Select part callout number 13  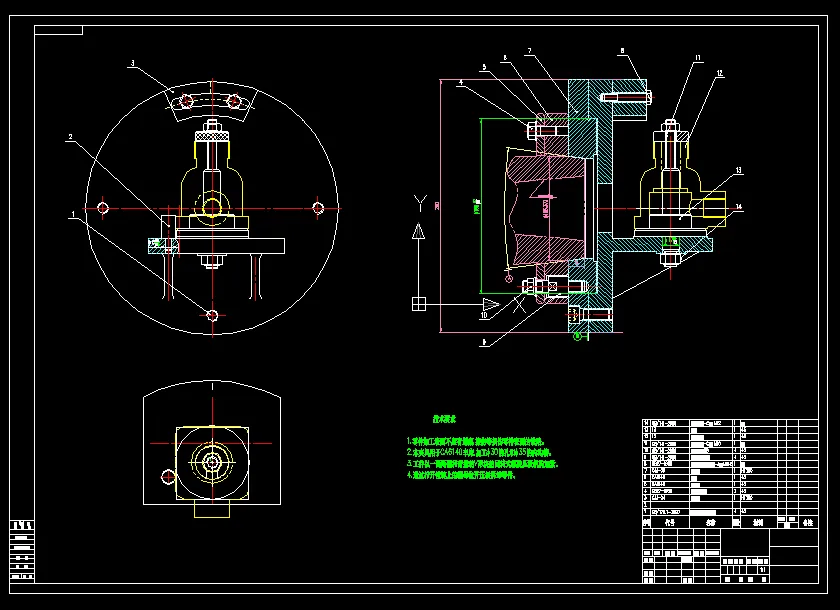[x=739, y=170]
